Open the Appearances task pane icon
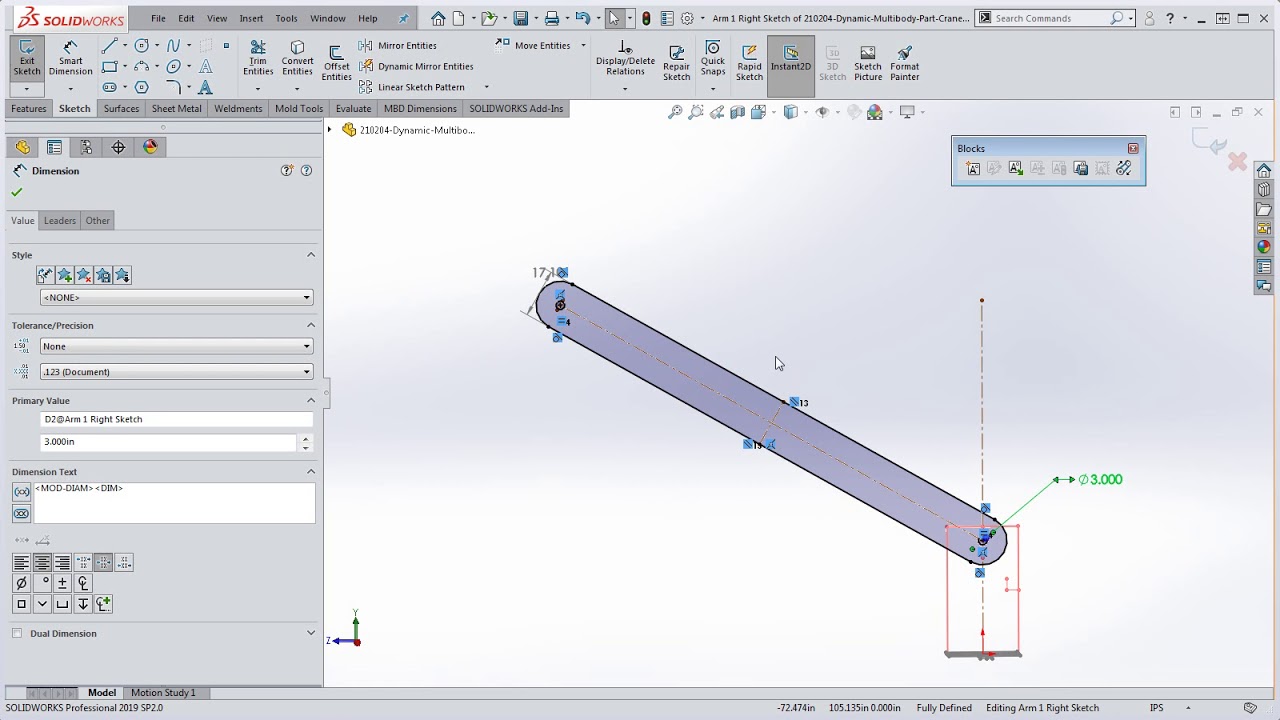 pos(1264,247)
